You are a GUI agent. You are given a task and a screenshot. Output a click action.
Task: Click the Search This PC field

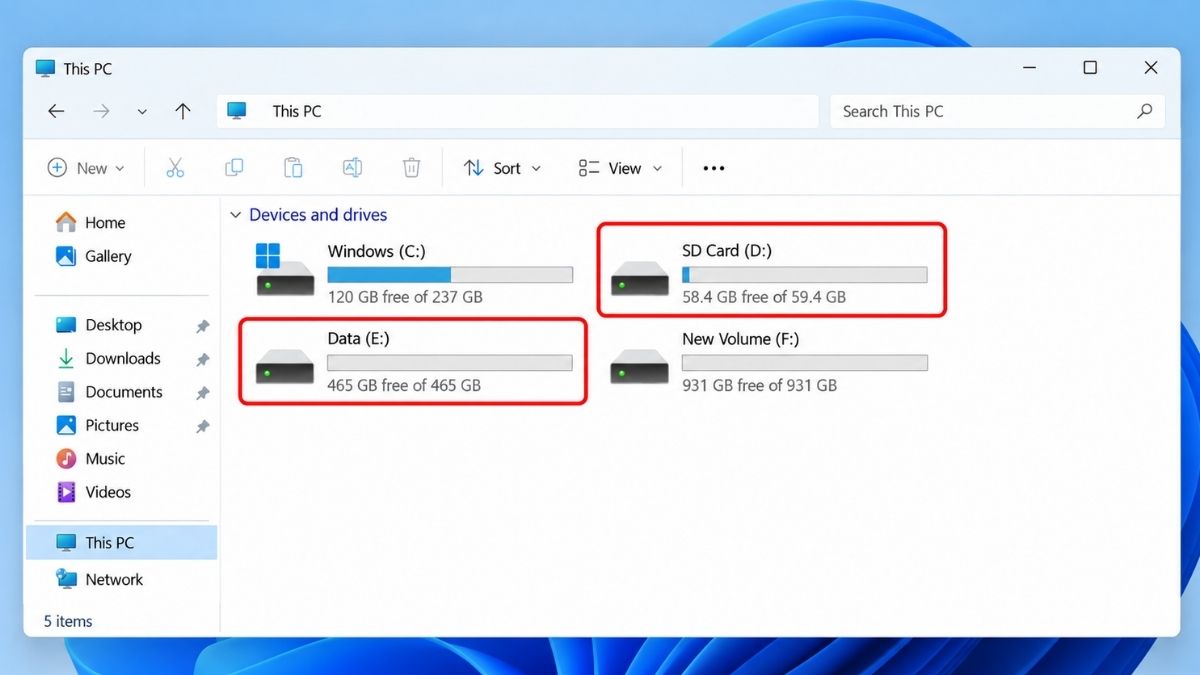click(x=997, y=111)
